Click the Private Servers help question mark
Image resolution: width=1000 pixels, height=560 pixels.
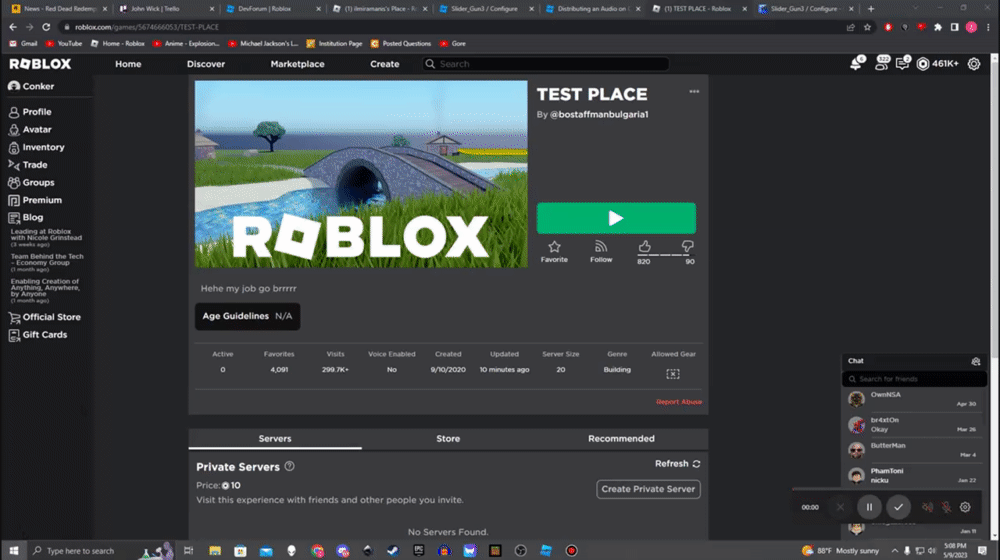[x=290, y=466]
